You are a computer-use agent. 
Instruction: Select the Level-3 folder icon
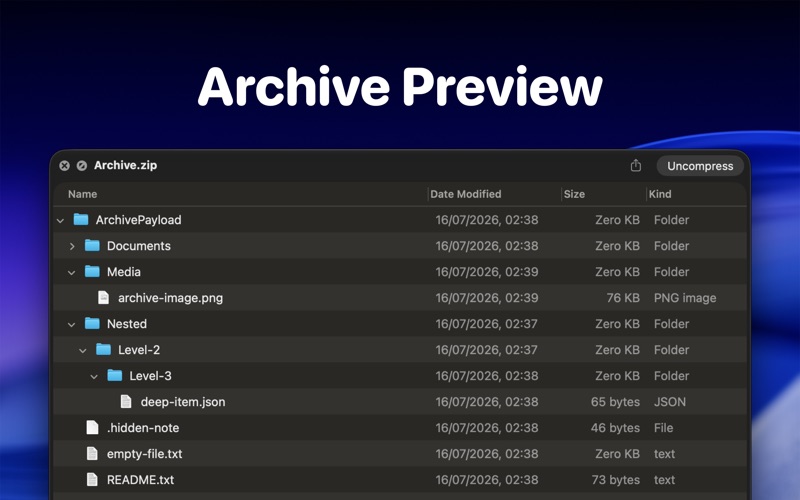pos(114,376)
